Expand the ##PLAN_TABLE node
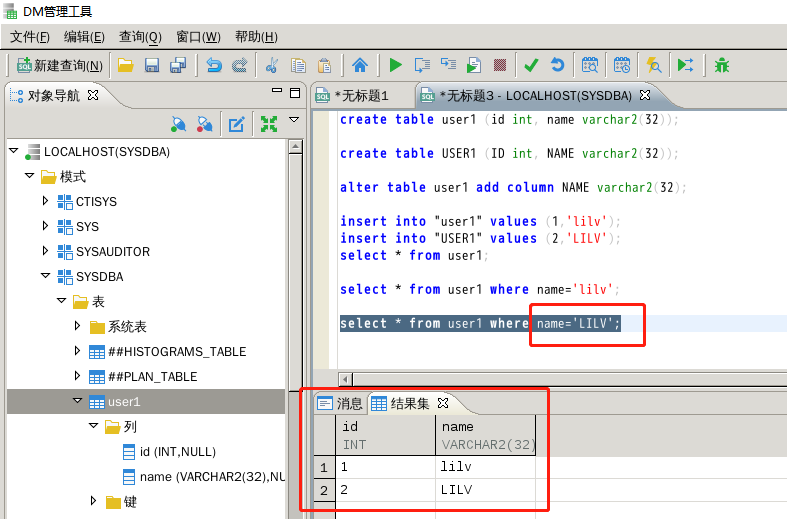 point(77,375)
